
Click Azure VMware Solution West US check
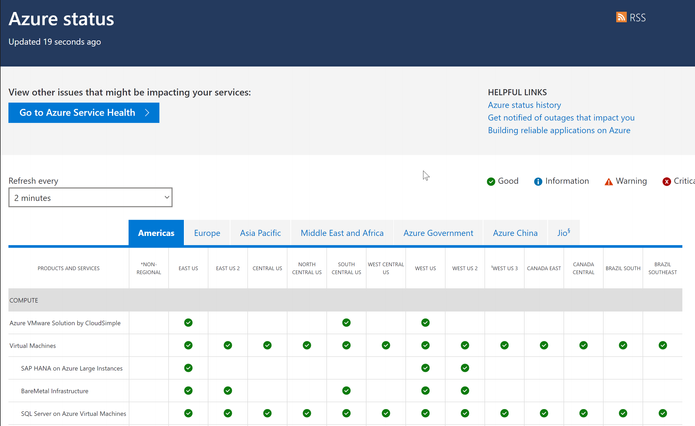426,323
